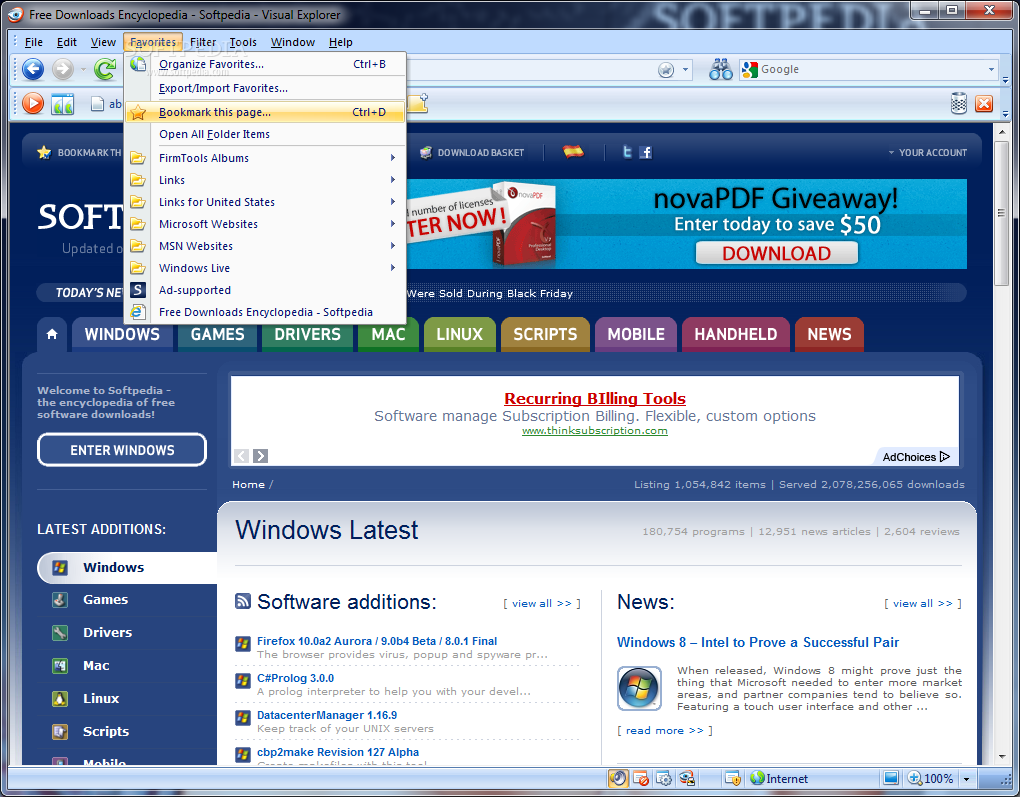The image size is (1020, 797).
Task: Open the AdChoices link
Action: point(916,457)
